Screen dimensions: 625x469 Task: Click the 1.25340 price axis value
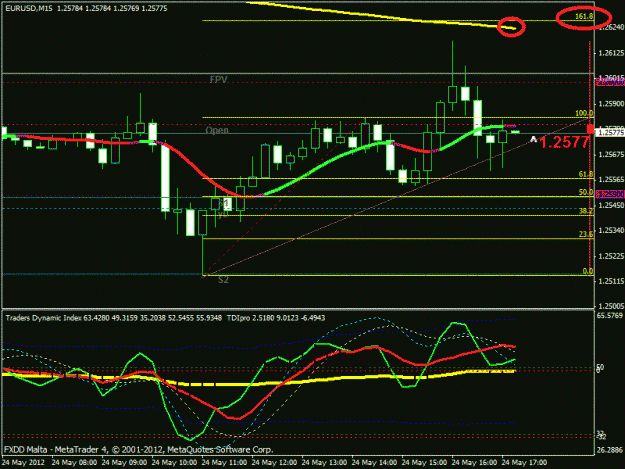[611, 230]
